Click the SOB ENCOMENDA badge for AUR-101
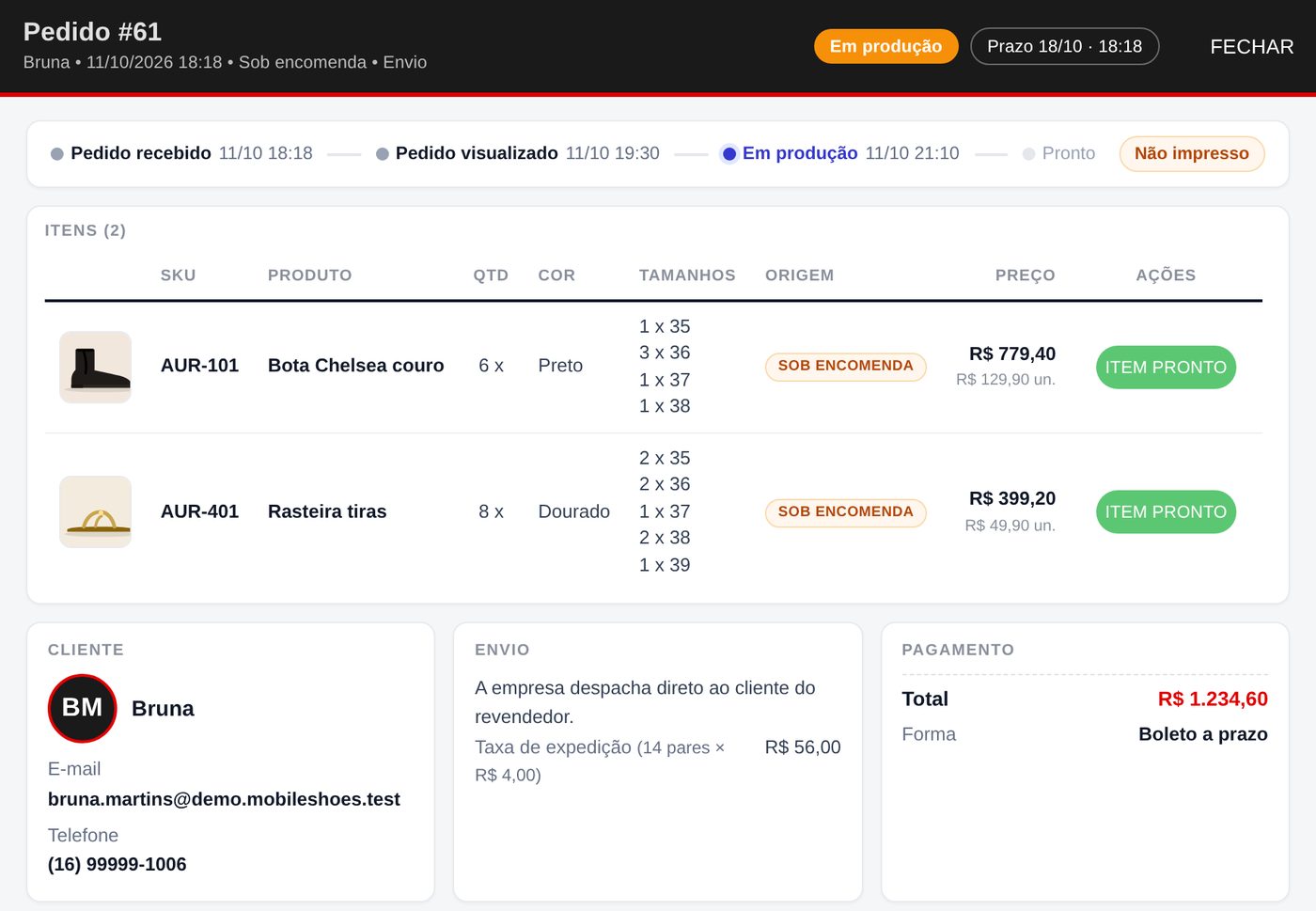1316x911 pixels. [845, 366]
